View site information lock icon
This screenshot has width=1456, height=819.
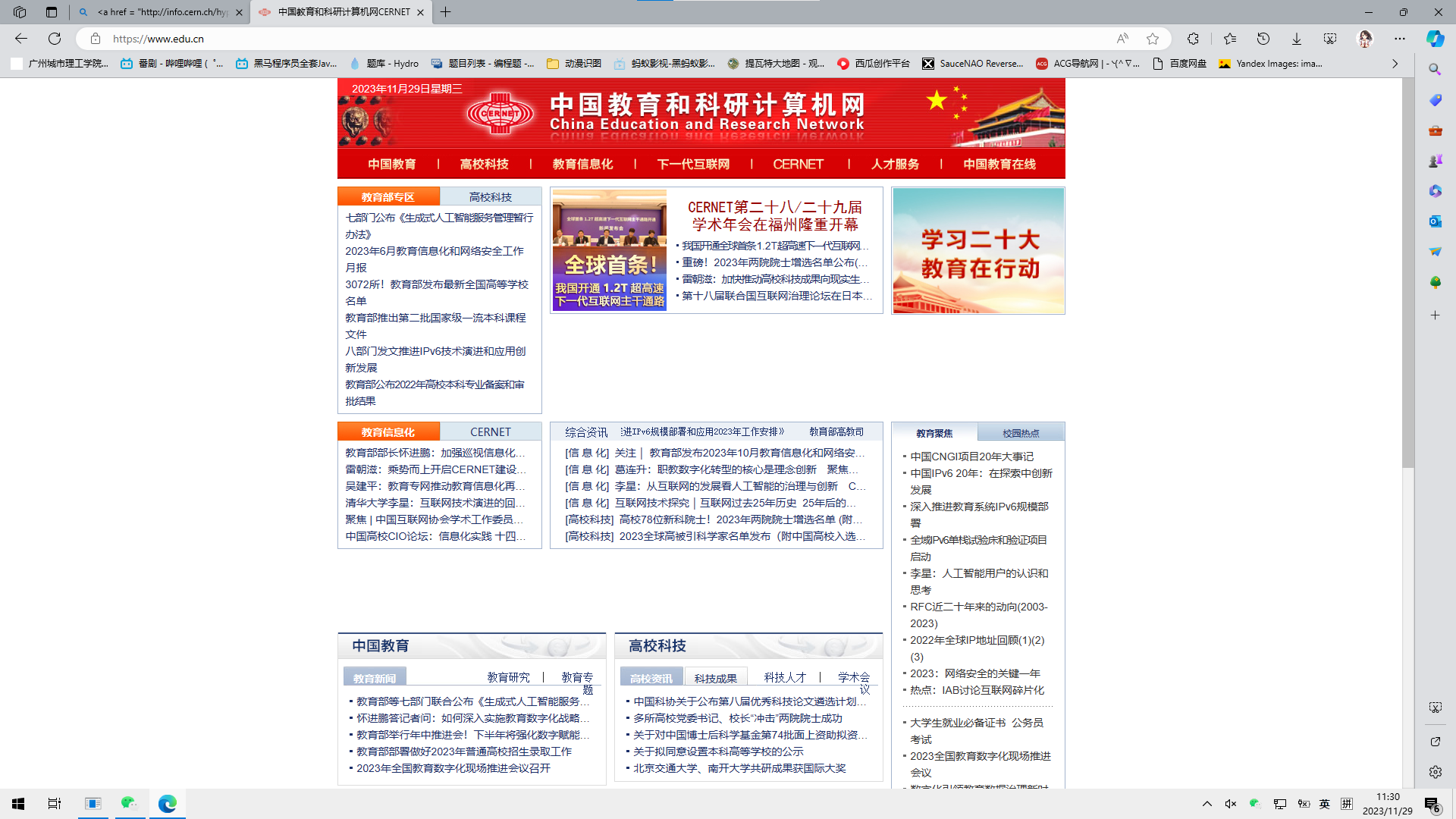click(96, 39)
